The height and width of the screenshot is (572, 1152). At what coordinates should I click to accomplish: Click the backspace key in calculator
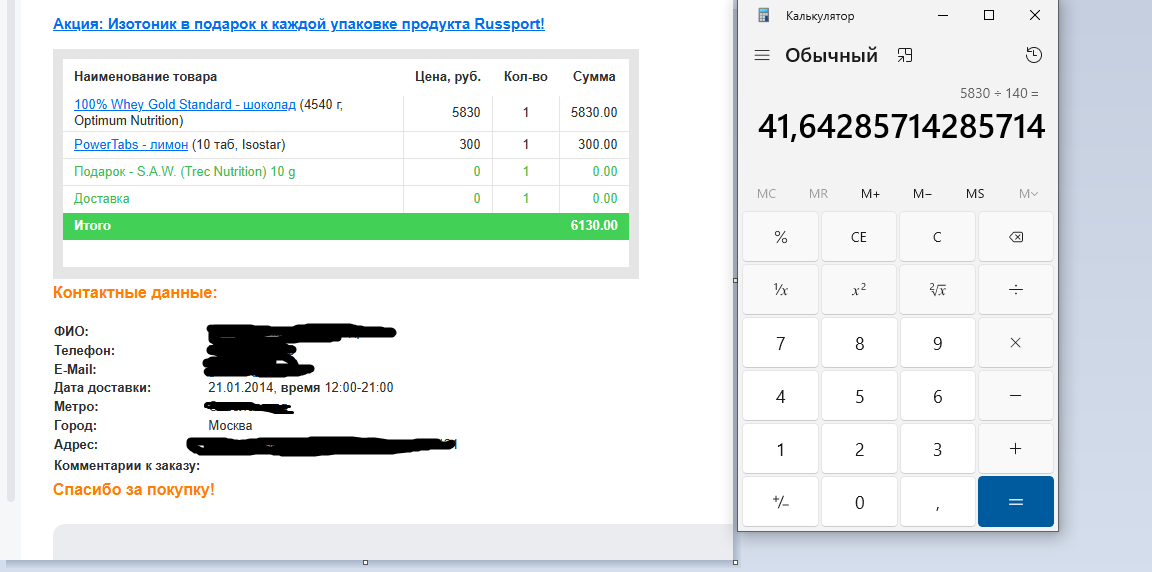click(x=1015, y=236)
